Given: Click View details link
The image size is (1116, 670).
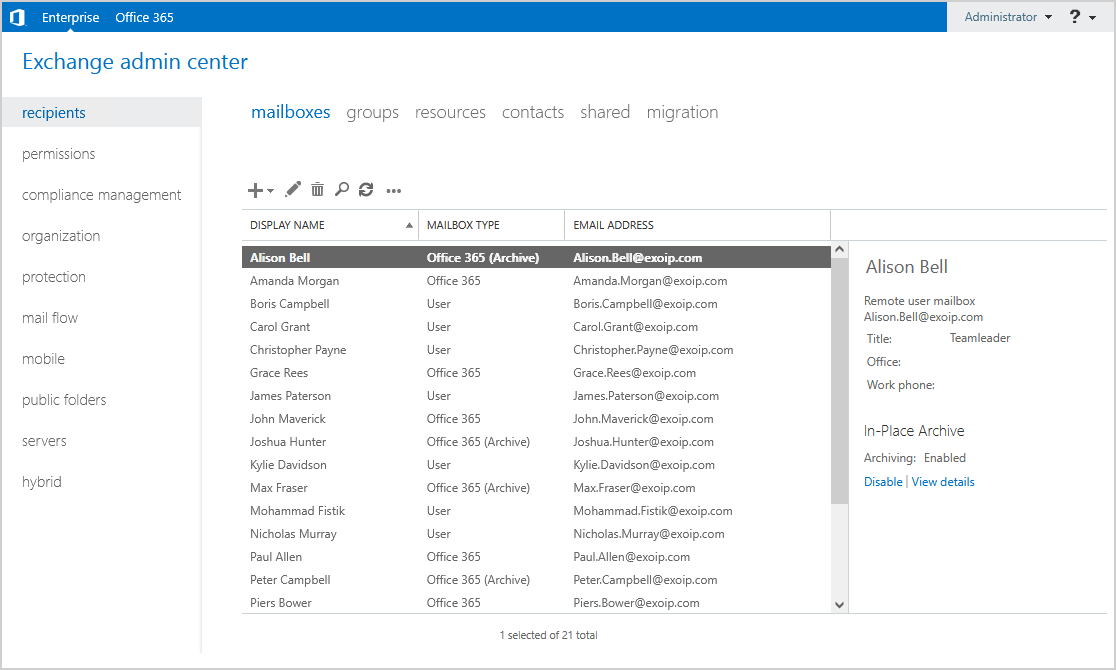Looking at the screenshot, I should (943, 482).
